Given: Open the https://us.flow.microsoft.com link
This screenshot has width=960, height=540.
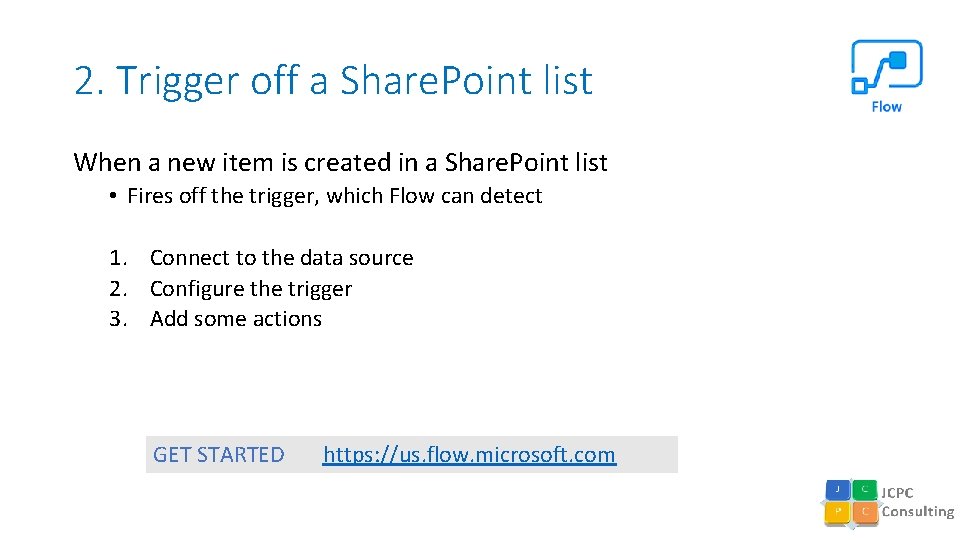Looking at the screenshot, I should coord(469,455).
